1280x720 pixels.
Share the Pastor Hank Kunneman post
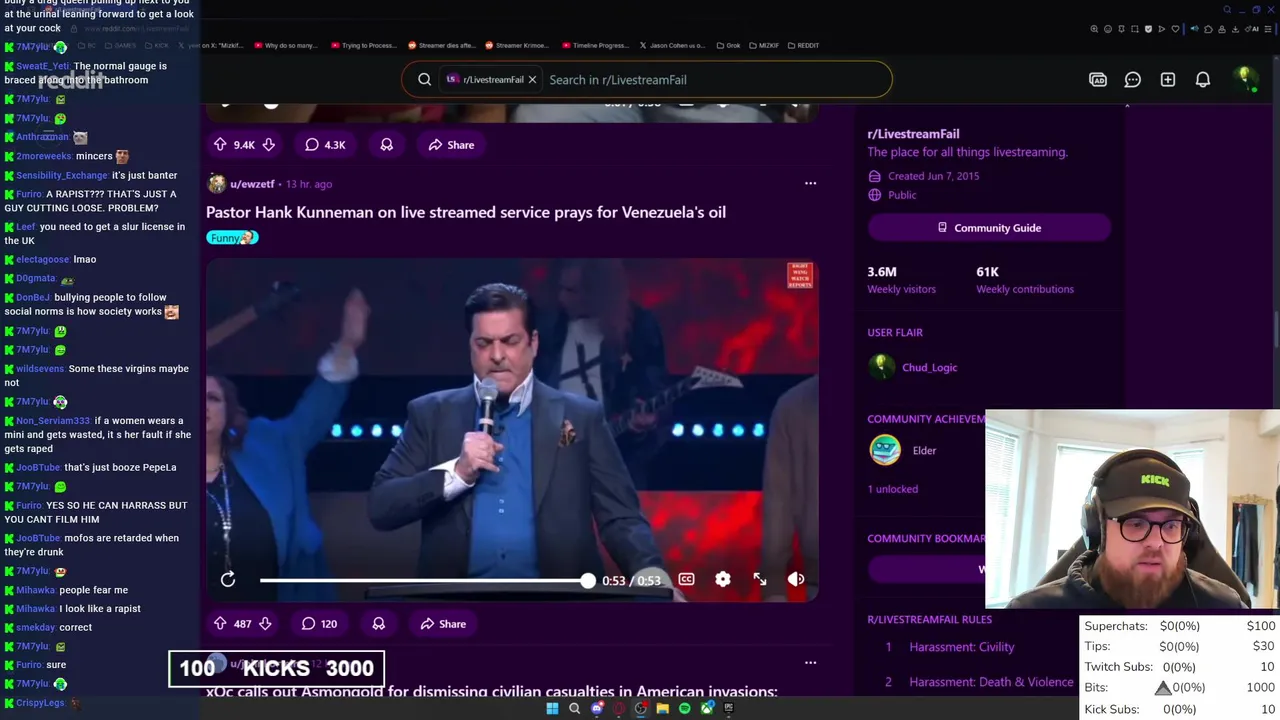point(443,624)
